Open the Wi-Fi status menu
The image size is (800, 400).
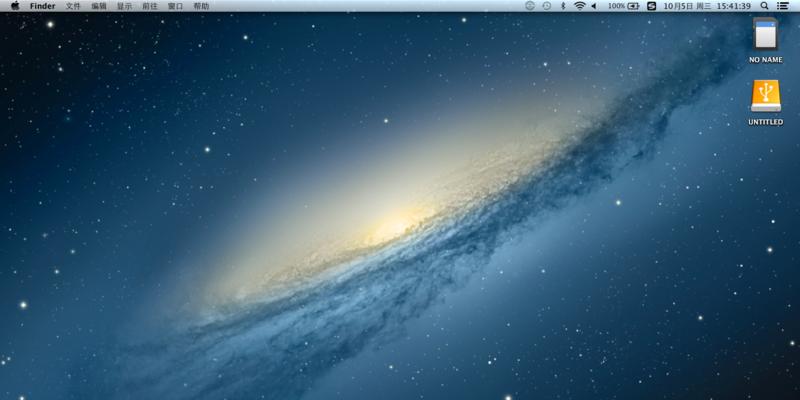(x=579, y=6)
